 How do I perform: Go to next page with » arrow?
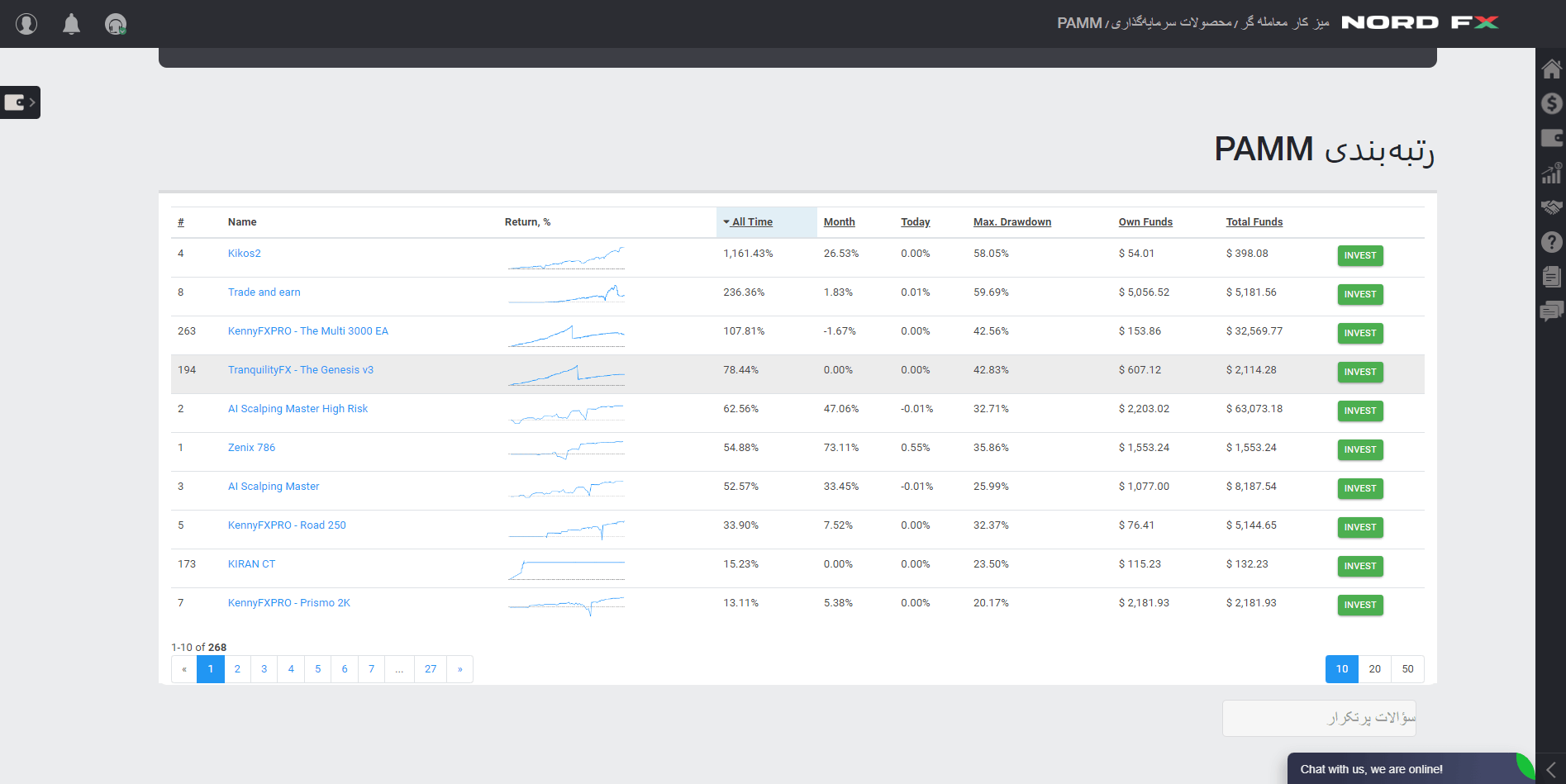coord(460,669)
